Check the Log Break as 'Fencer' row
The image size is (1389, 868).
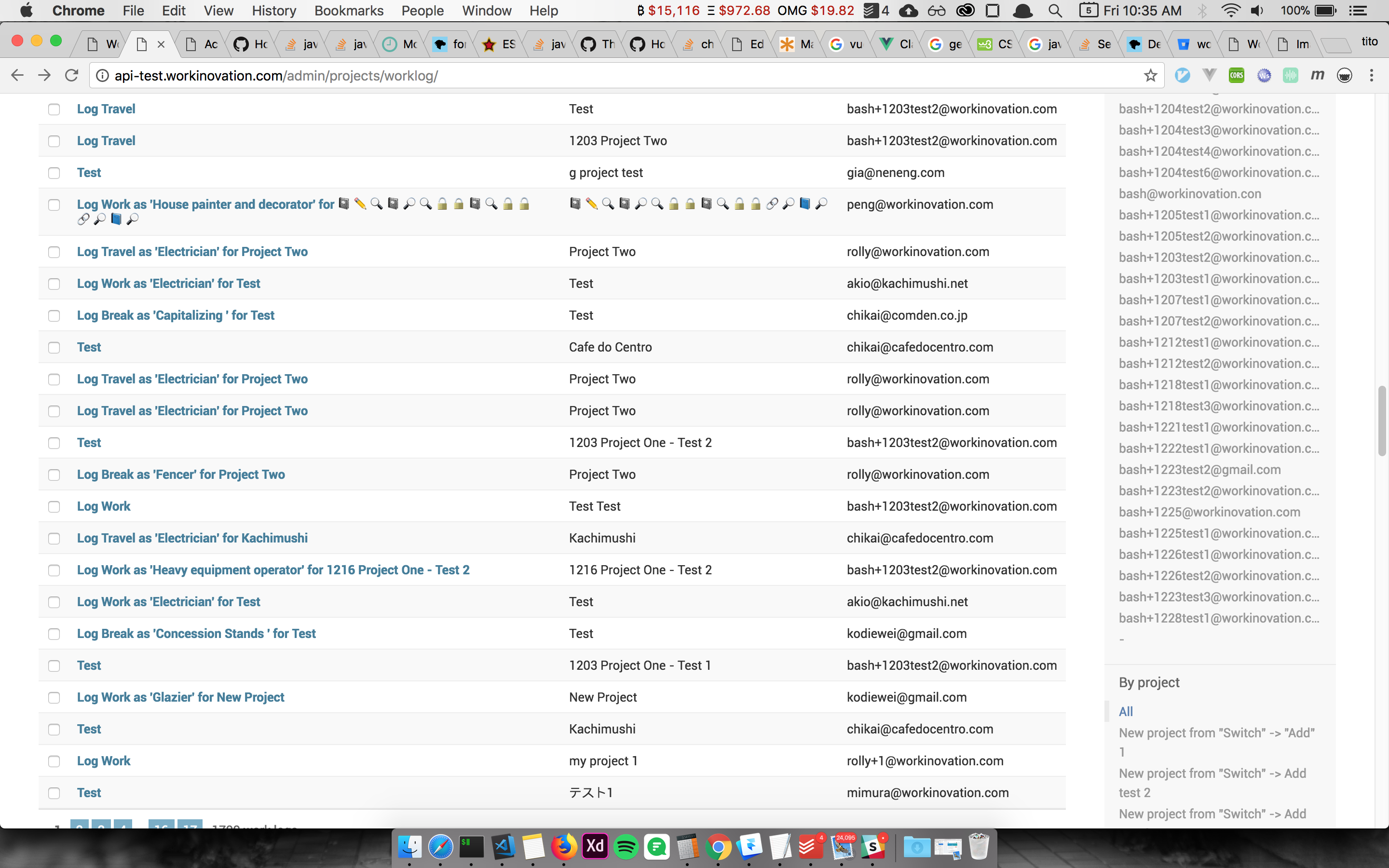(54, 475)
